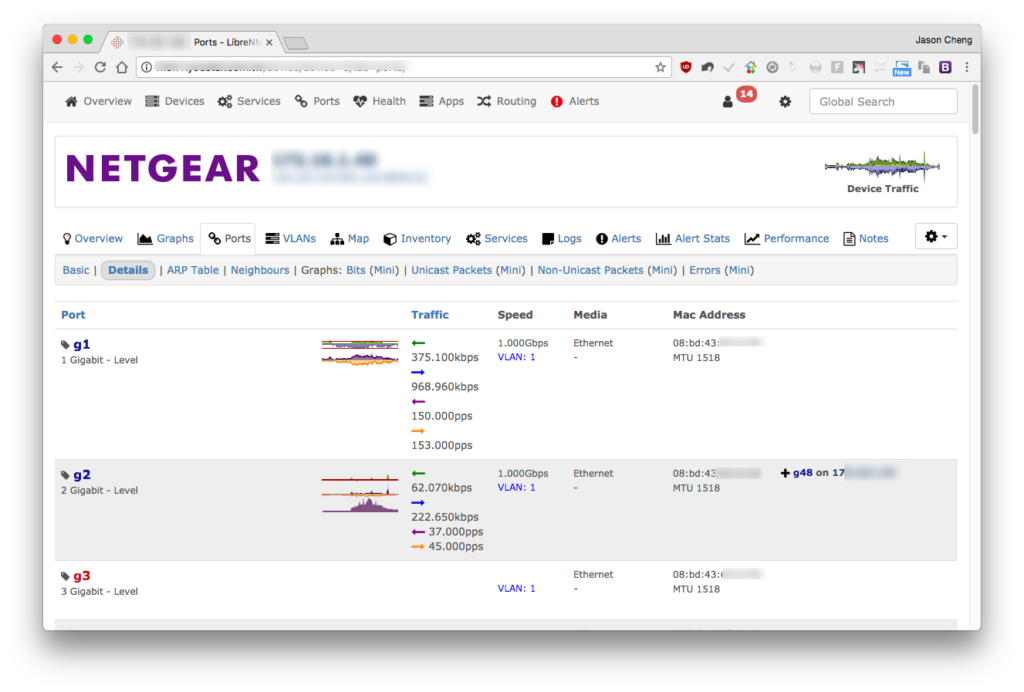Open the global settings gear in navbar
The image size is (1024, 692).
click(785, 102)
